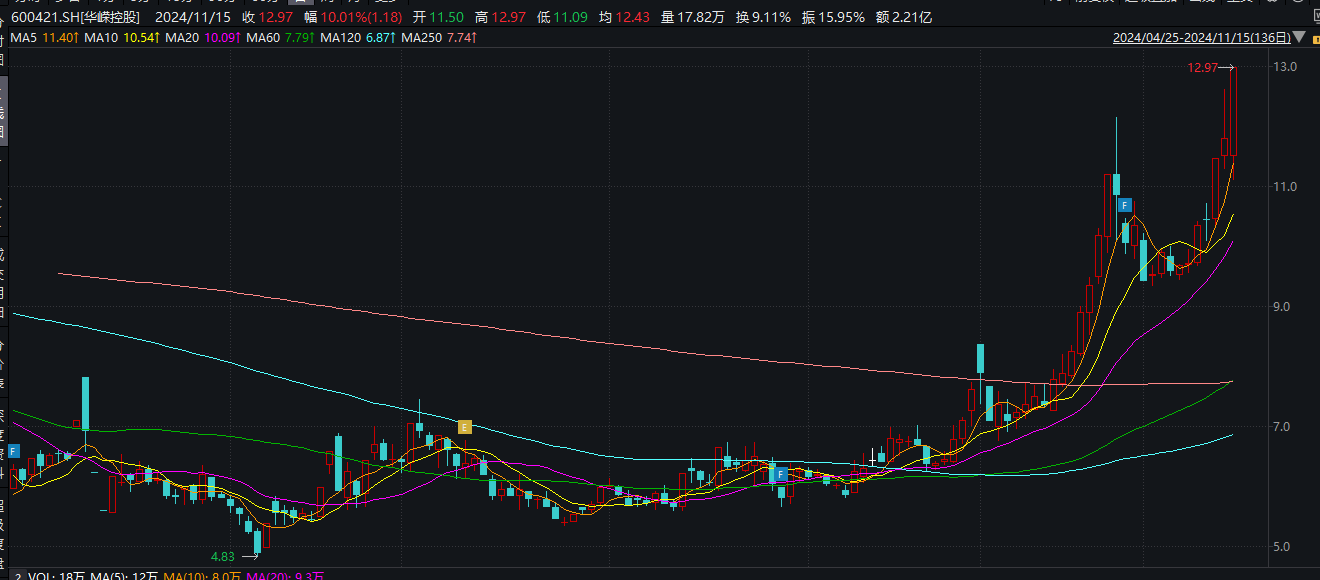Click the 4.83 low price annotation

222,556
